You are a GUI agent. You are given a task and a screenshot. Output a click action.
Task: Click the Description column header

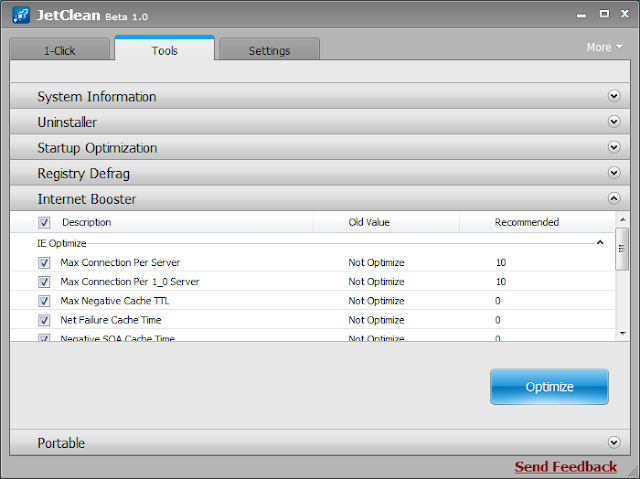tap(87, 222)
